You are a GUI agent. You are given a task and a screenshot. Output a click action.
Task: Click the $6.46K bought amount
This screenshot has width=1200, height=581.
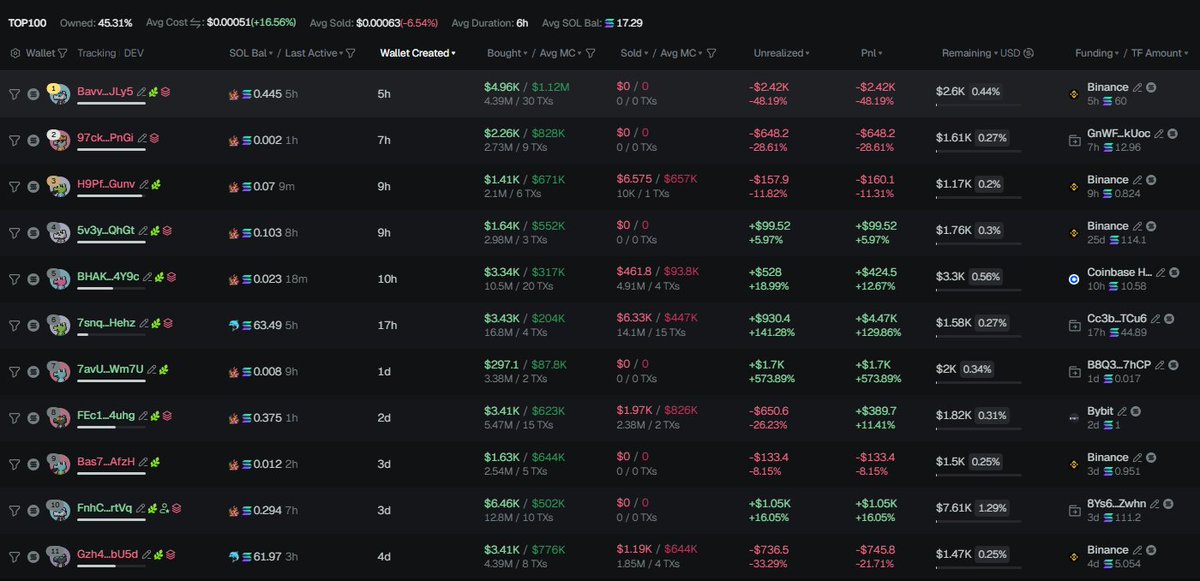(x=504, y=503)
